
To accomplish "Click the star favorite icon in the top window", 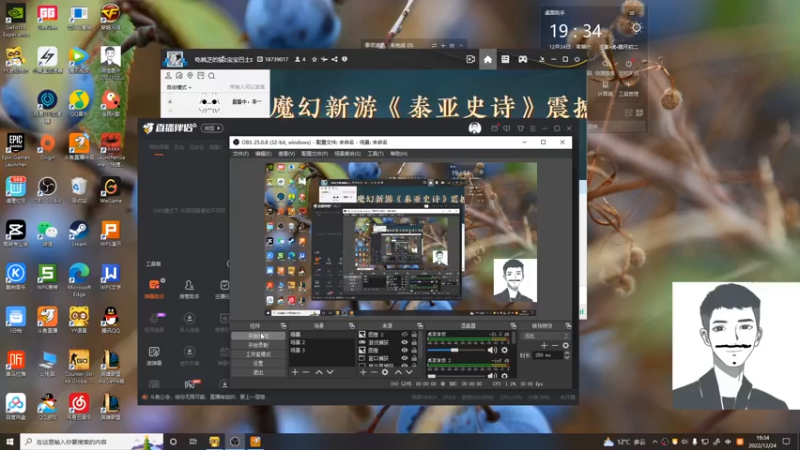I will (x=314, y=60).
